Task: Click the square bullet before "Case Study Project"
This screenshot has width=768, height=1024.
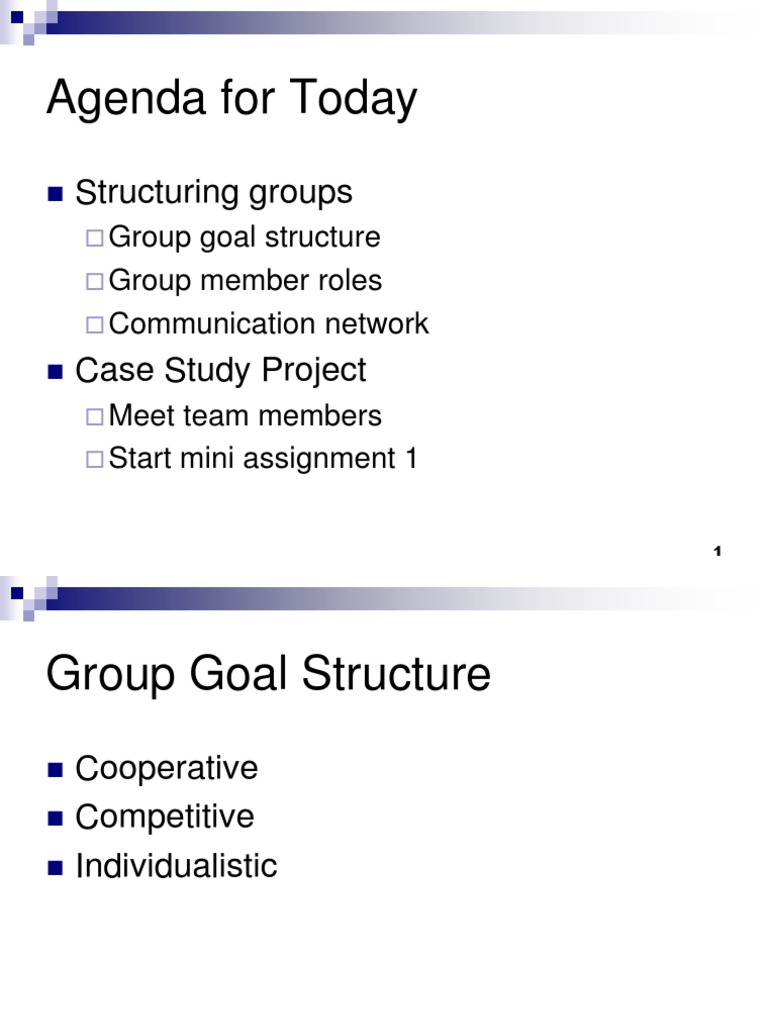Action: (x=55, y=372)
